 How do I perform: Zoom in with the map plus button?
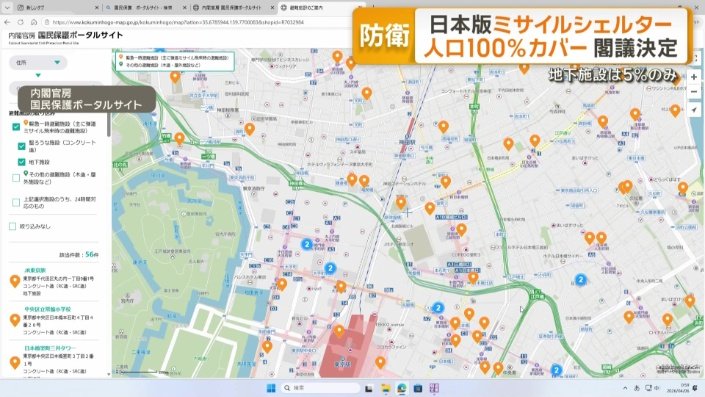click(694, 77)
